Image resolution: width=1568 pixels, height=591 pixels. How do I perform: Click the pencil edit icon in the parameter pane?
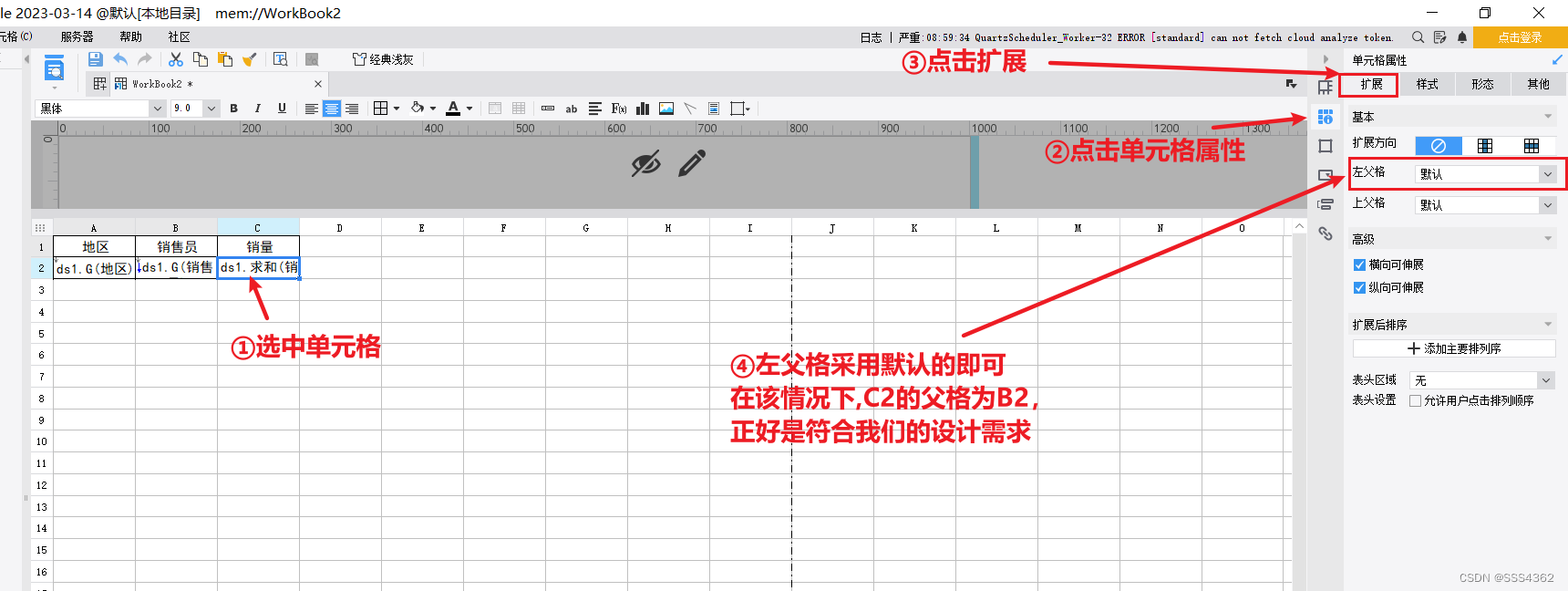[x=692, y=163]
